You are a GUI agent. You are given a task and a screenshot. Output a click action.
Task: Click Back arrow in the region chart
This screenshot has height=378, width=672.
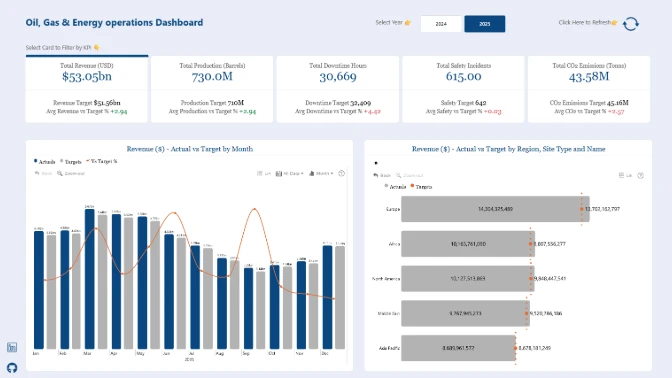pos(381,175)
